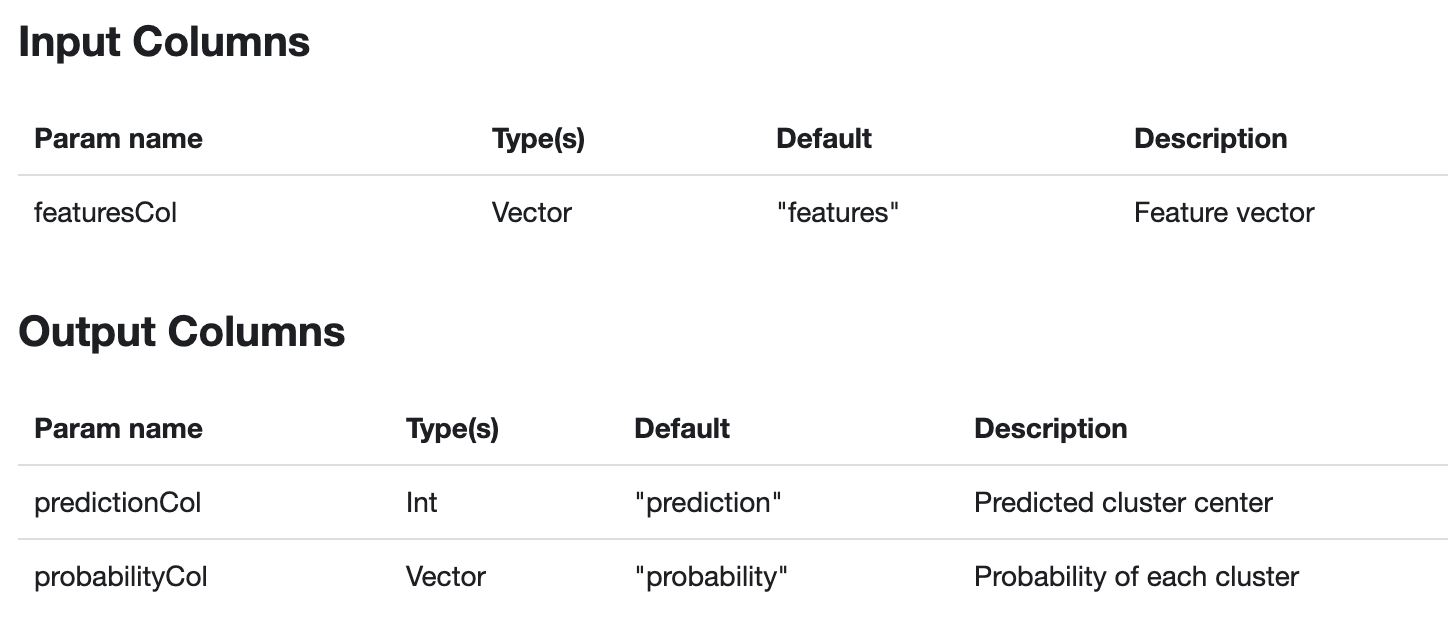
Task: Click Type(s) header in Input table
Action: click(538, 138)
